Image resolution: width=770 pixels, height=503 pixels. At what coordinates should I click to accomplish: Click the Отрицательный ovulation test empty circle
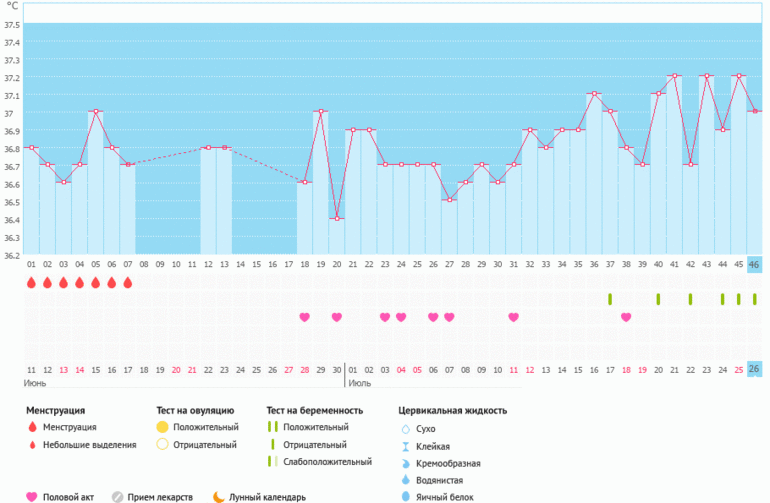point(162,445)
